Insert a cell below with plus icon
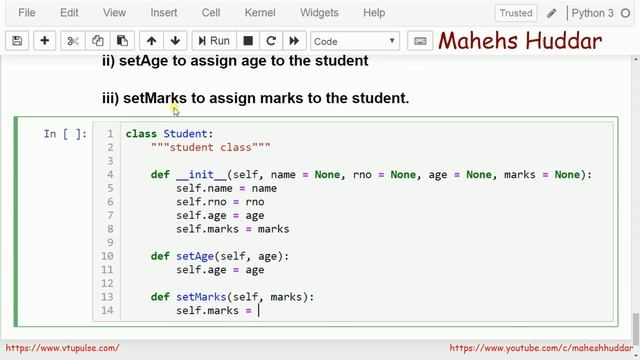This screenshot has width=640, height=360. pos(44,41)
